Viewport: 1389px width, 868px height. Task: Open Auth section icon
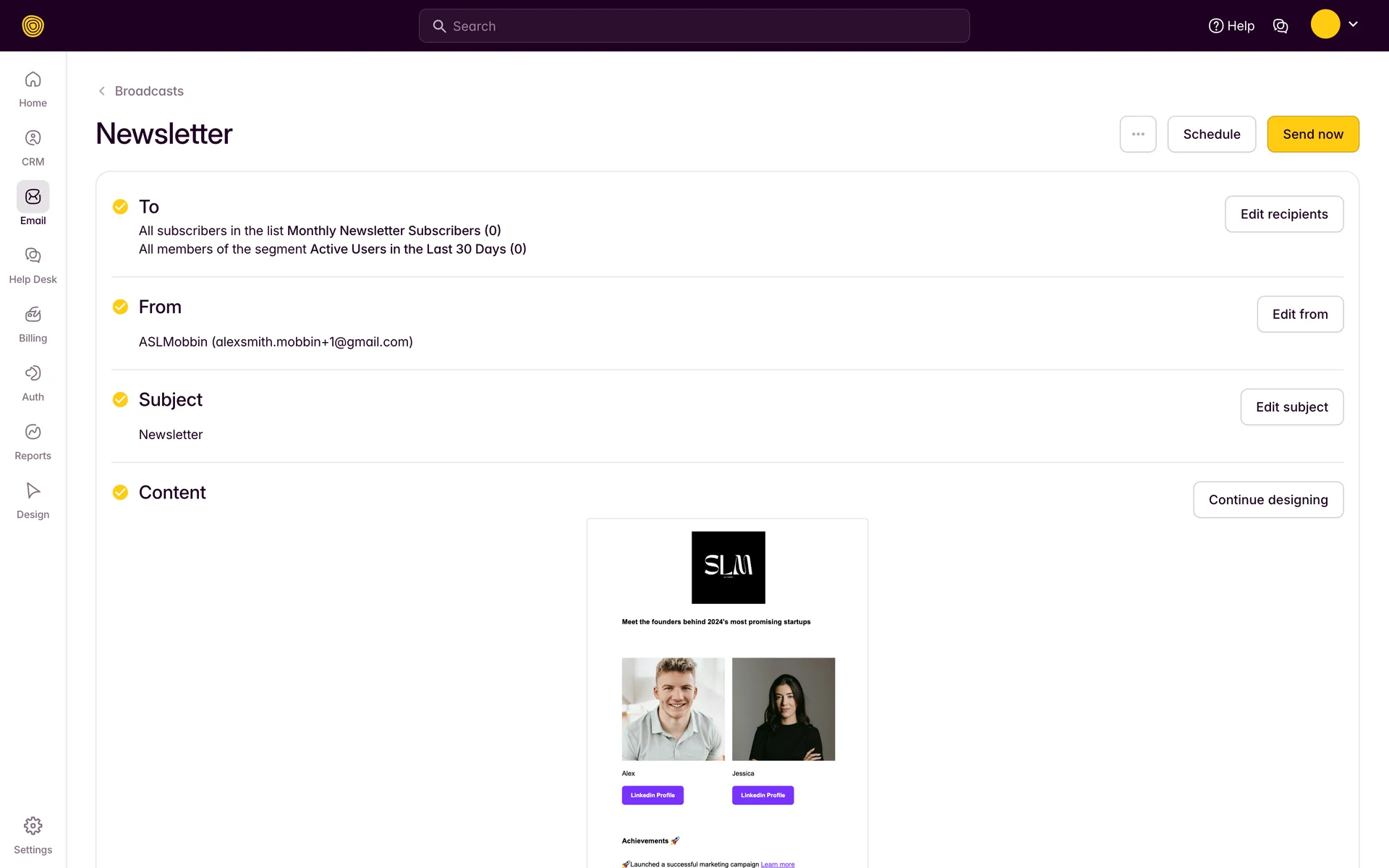[x=33, y=373]
